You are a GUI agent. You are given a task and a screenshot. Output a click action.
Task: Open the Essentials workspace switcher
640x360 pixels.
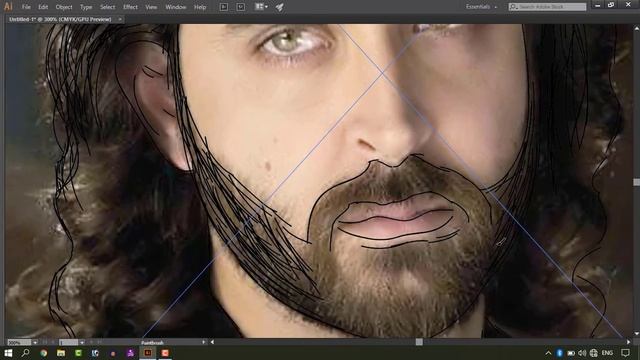coord(482,7)
